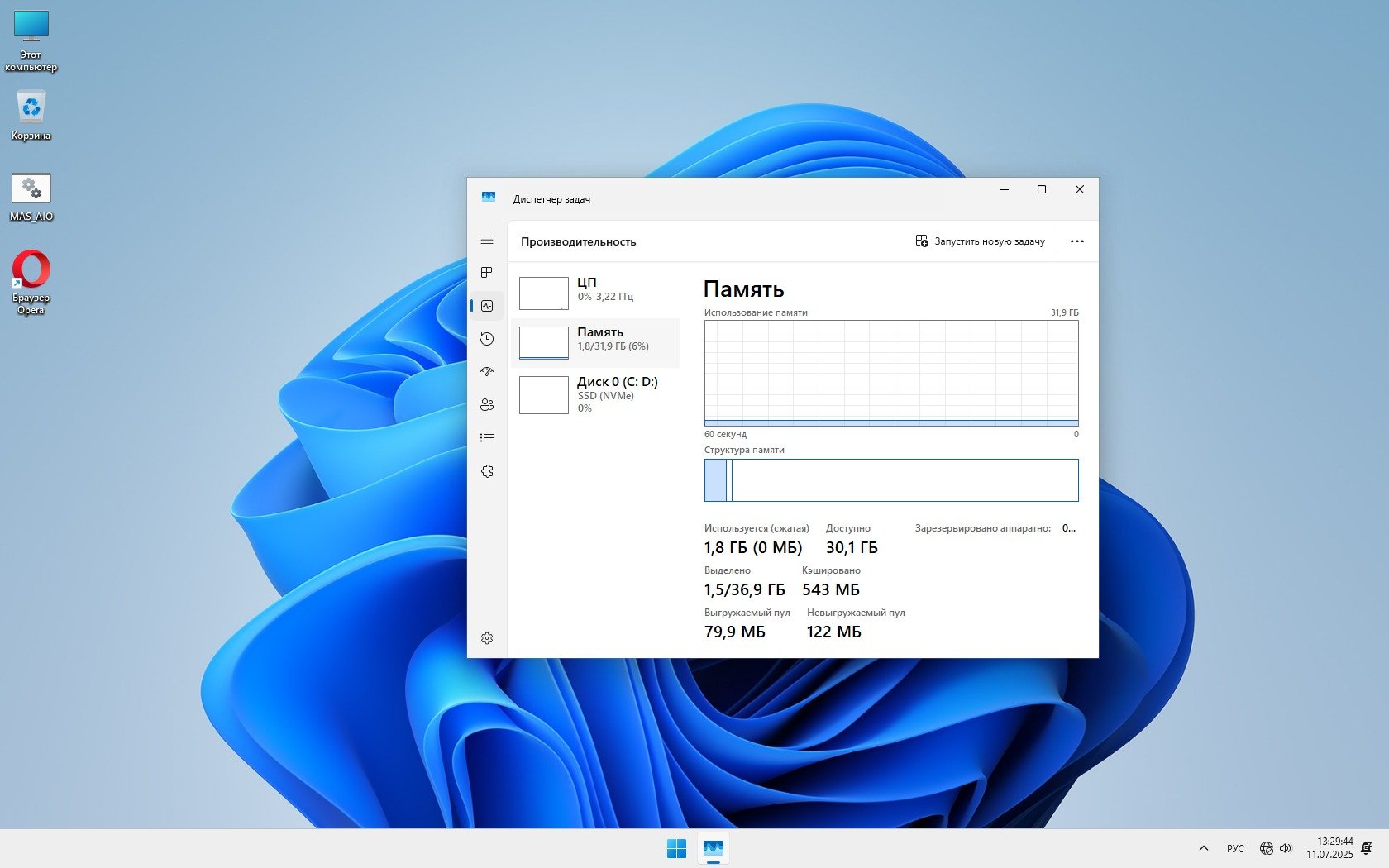Click 'Запустить новую задачу' button
1389x868 pixels.
[x=980, y=241]
